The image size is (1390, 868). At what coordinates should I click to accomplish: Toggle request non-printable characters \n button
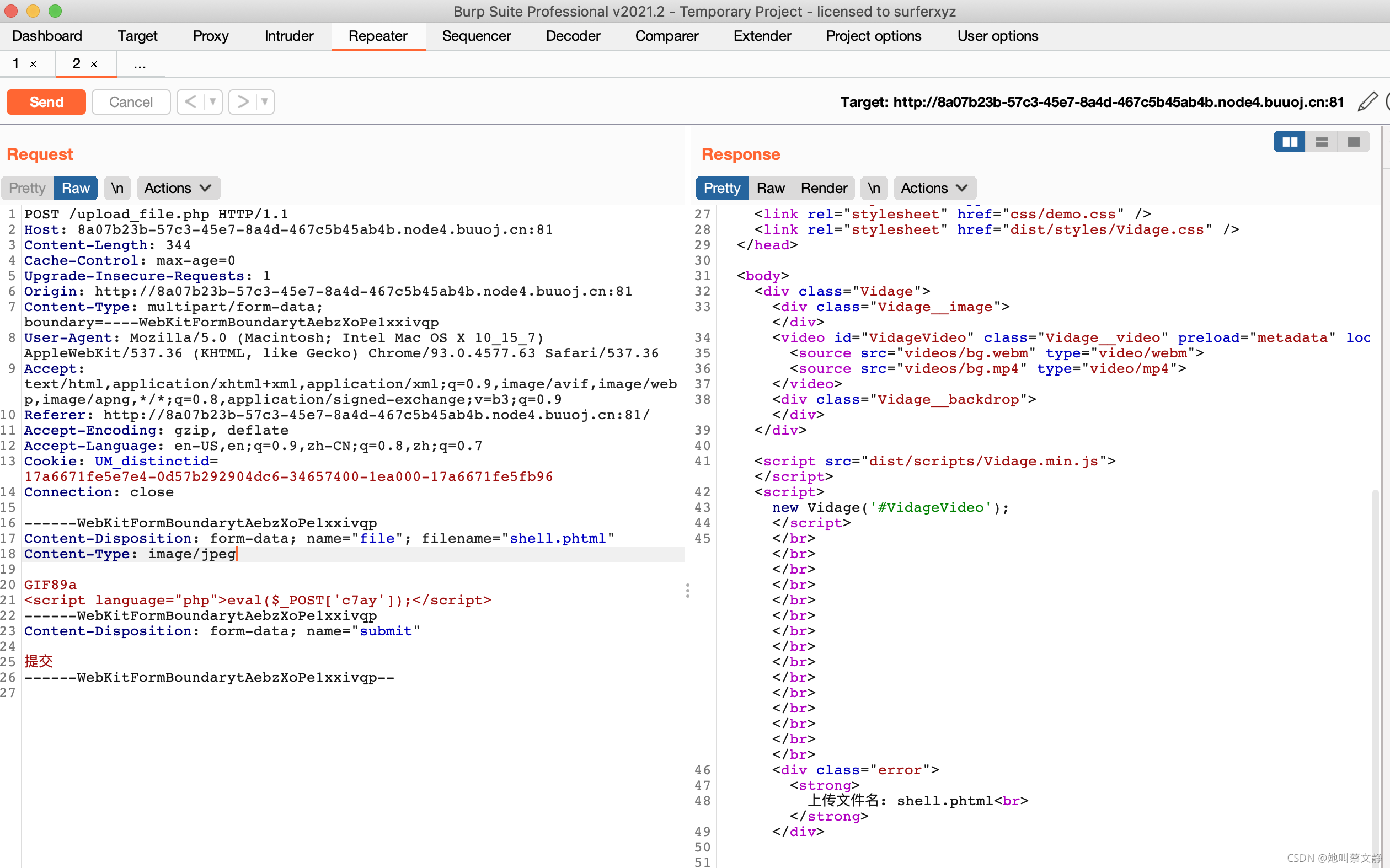pos(117,188)
